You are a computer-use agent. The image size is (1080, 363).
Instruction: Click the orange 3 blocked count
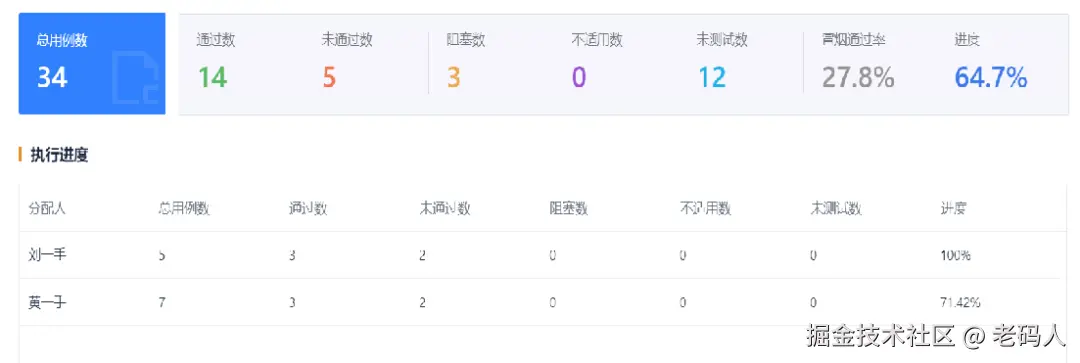[453, 77]
